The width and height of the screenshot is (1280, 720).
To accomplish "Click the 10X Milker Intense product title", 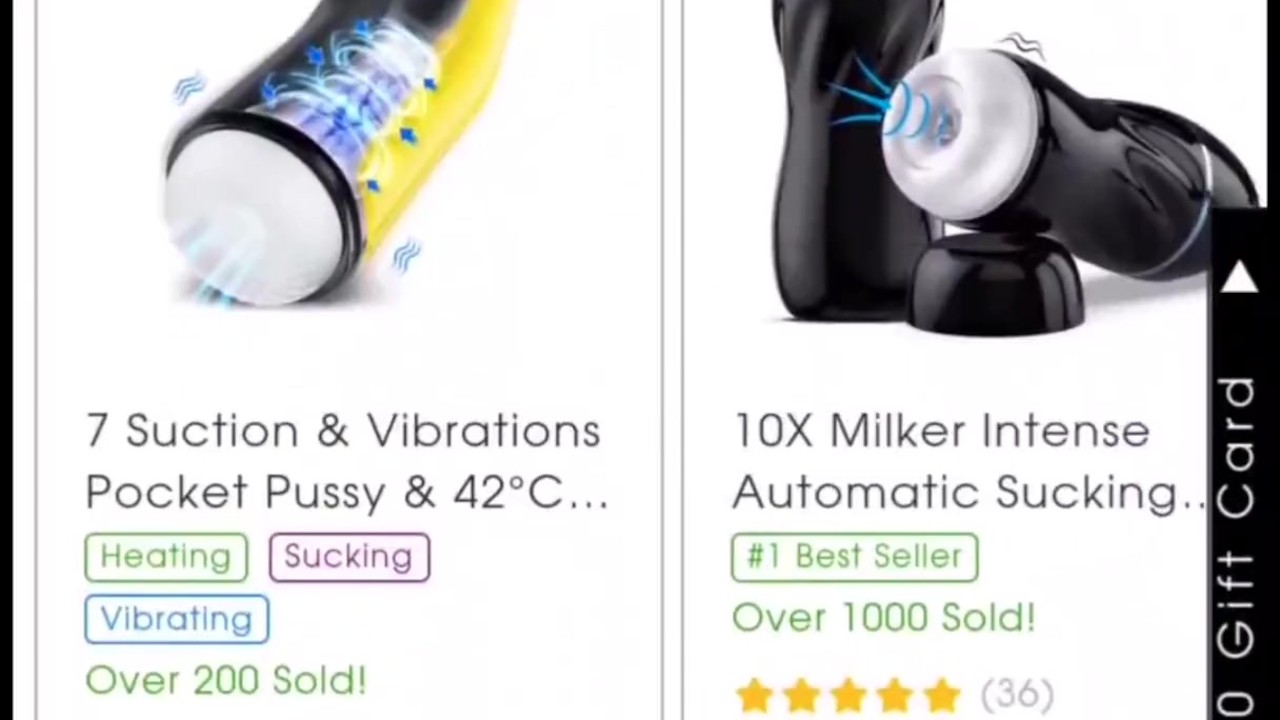I will tap(970, 461).
